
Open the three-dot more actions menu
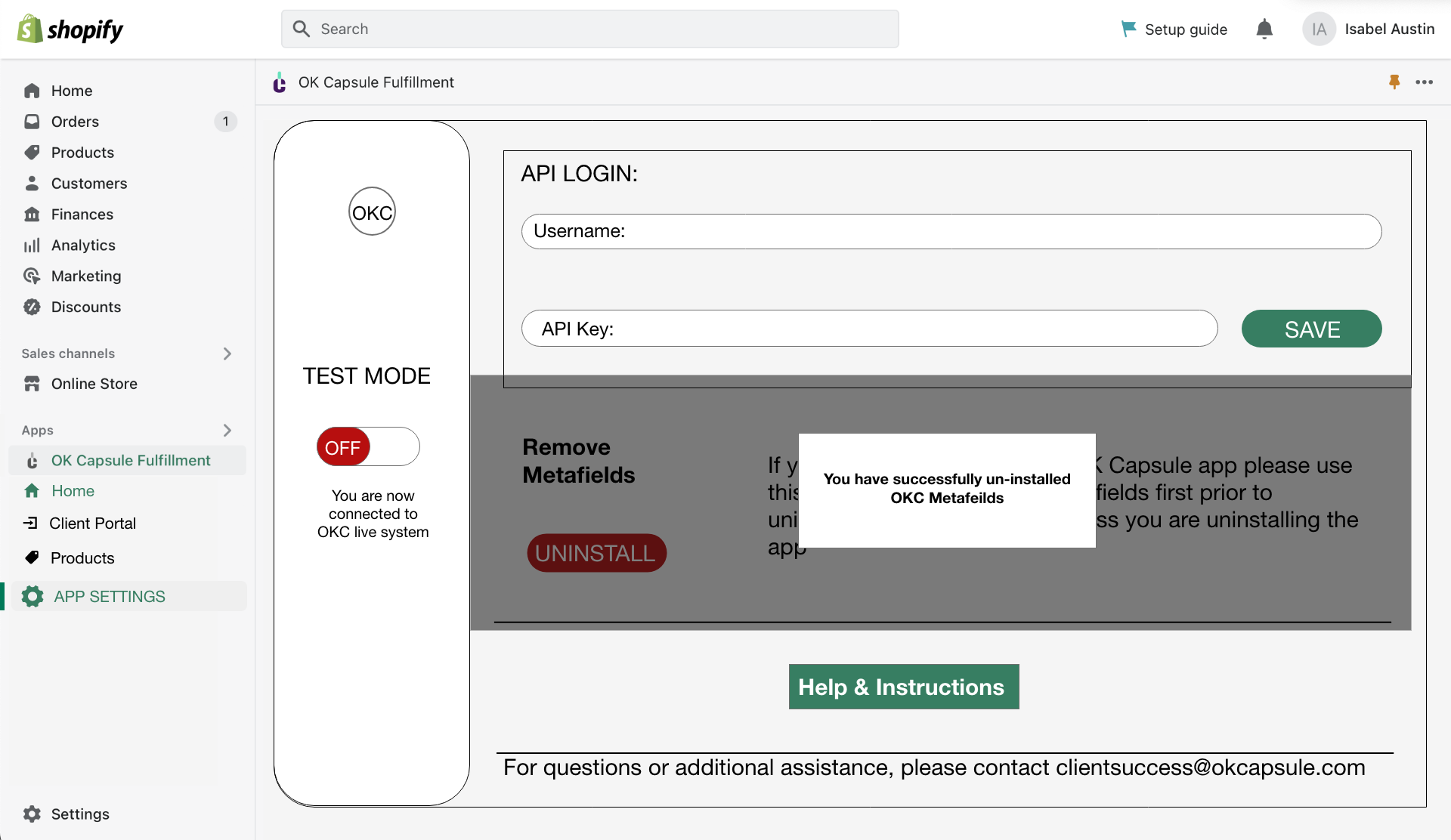[1425, 82]
